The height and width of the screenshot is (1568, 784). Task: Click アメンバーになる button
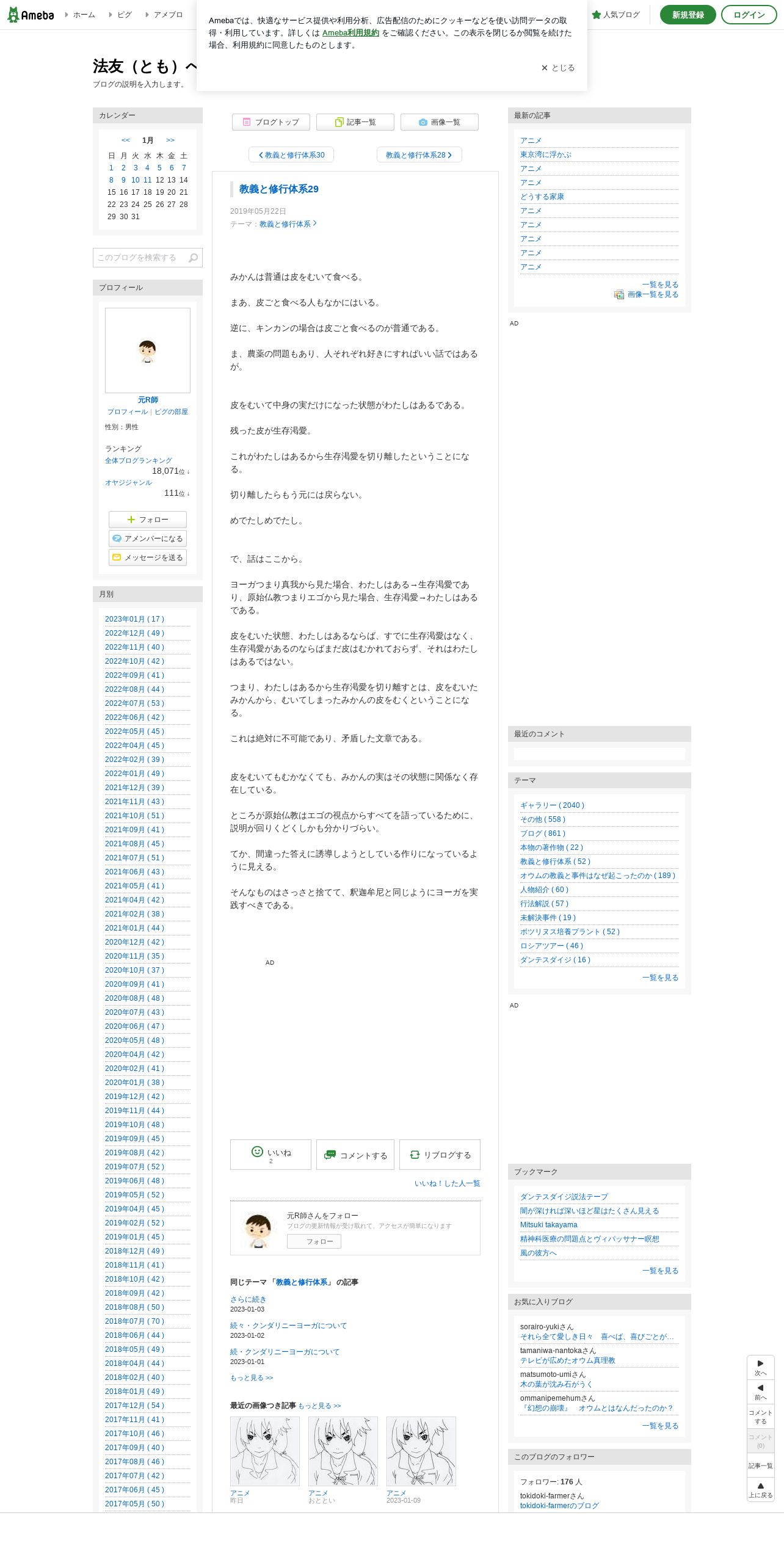(147, 539)
